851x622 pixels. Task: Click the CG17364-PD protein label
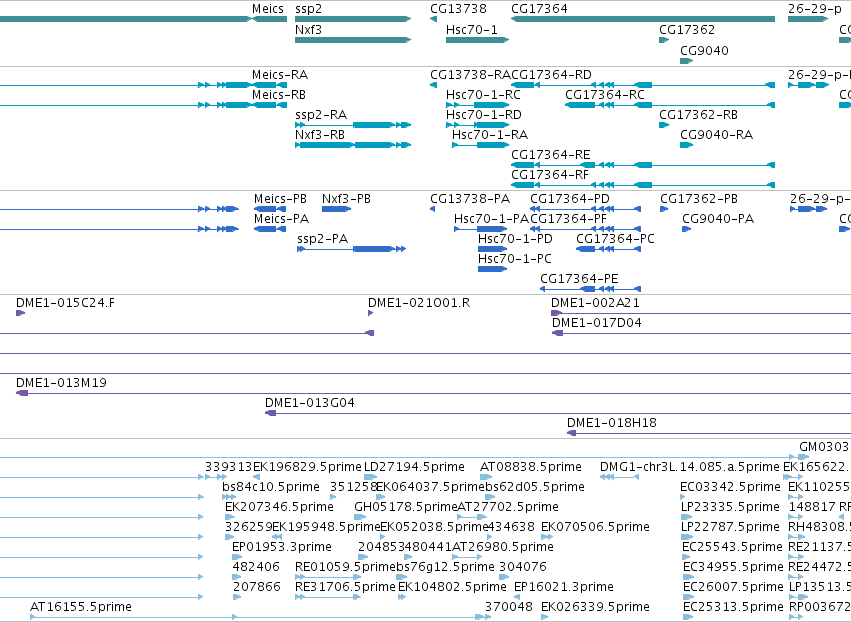pyautogui.click(x=570, y=199)
